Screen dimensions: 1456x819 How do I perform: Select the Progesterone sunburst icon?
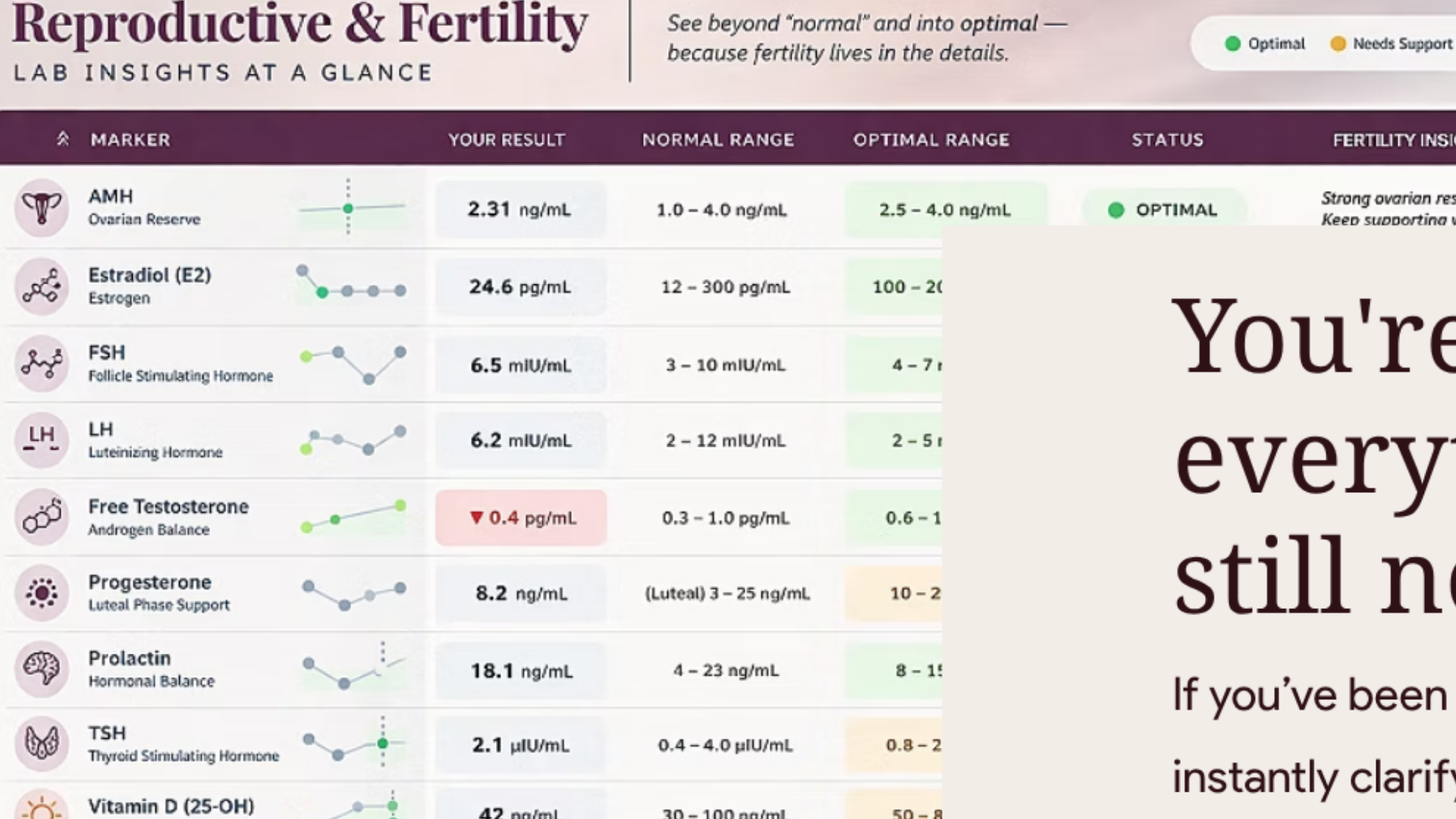[x=42, y=592]
